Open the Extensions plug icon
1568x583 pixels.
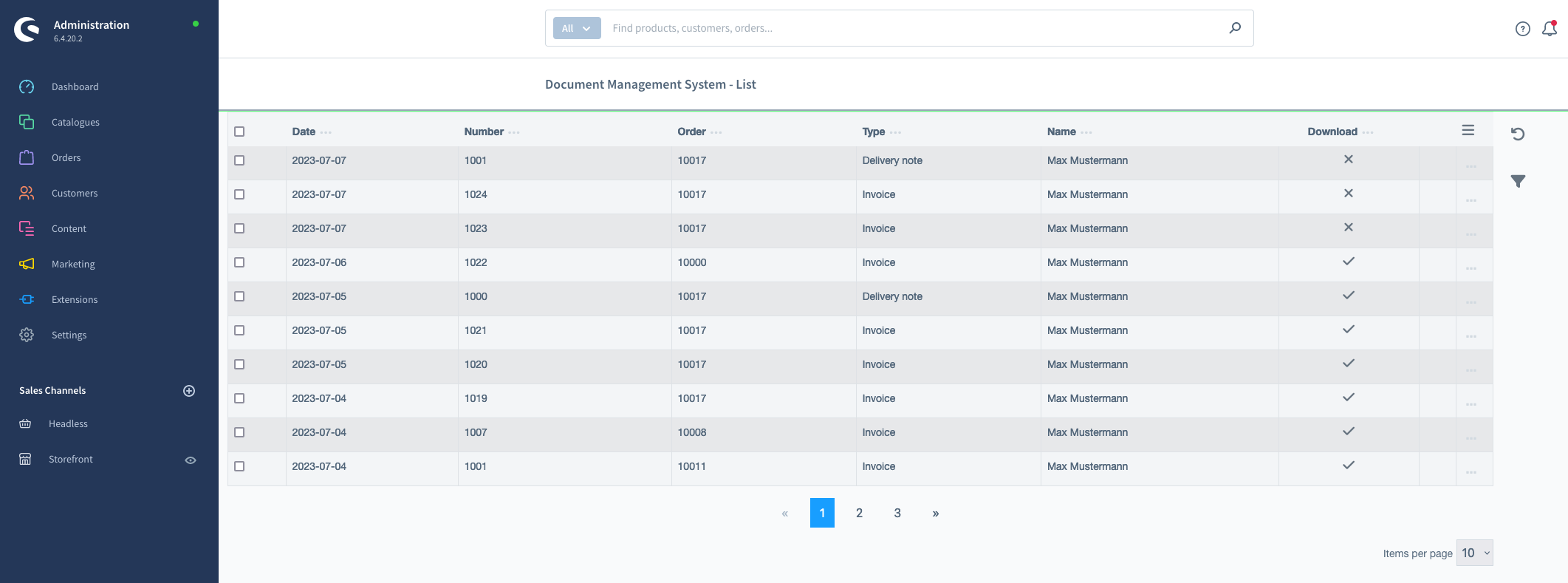(x=27, y=299)
